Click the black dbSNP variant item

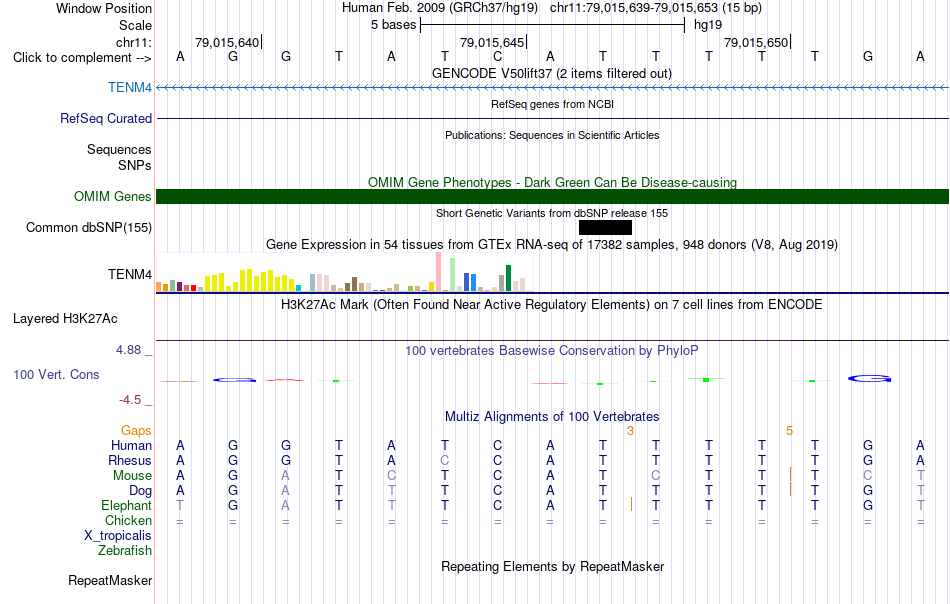(605, 227)
